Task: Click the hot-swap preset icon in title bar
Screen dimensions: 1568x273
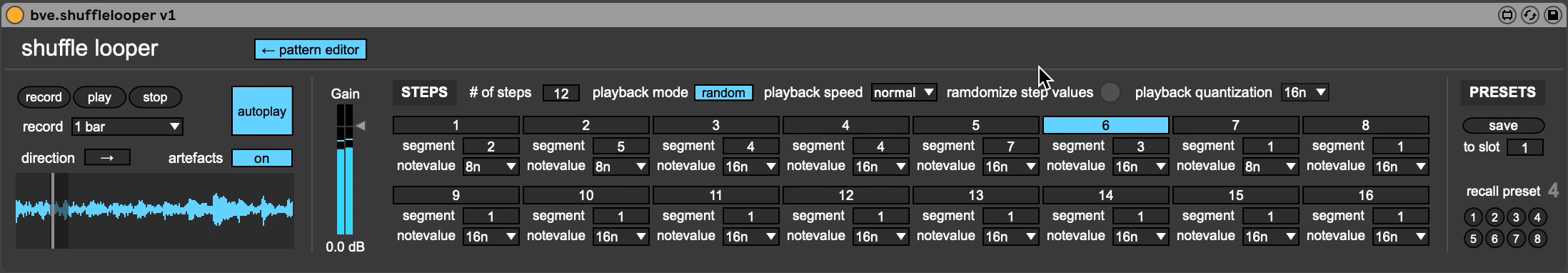Action: pos(1529,15)
